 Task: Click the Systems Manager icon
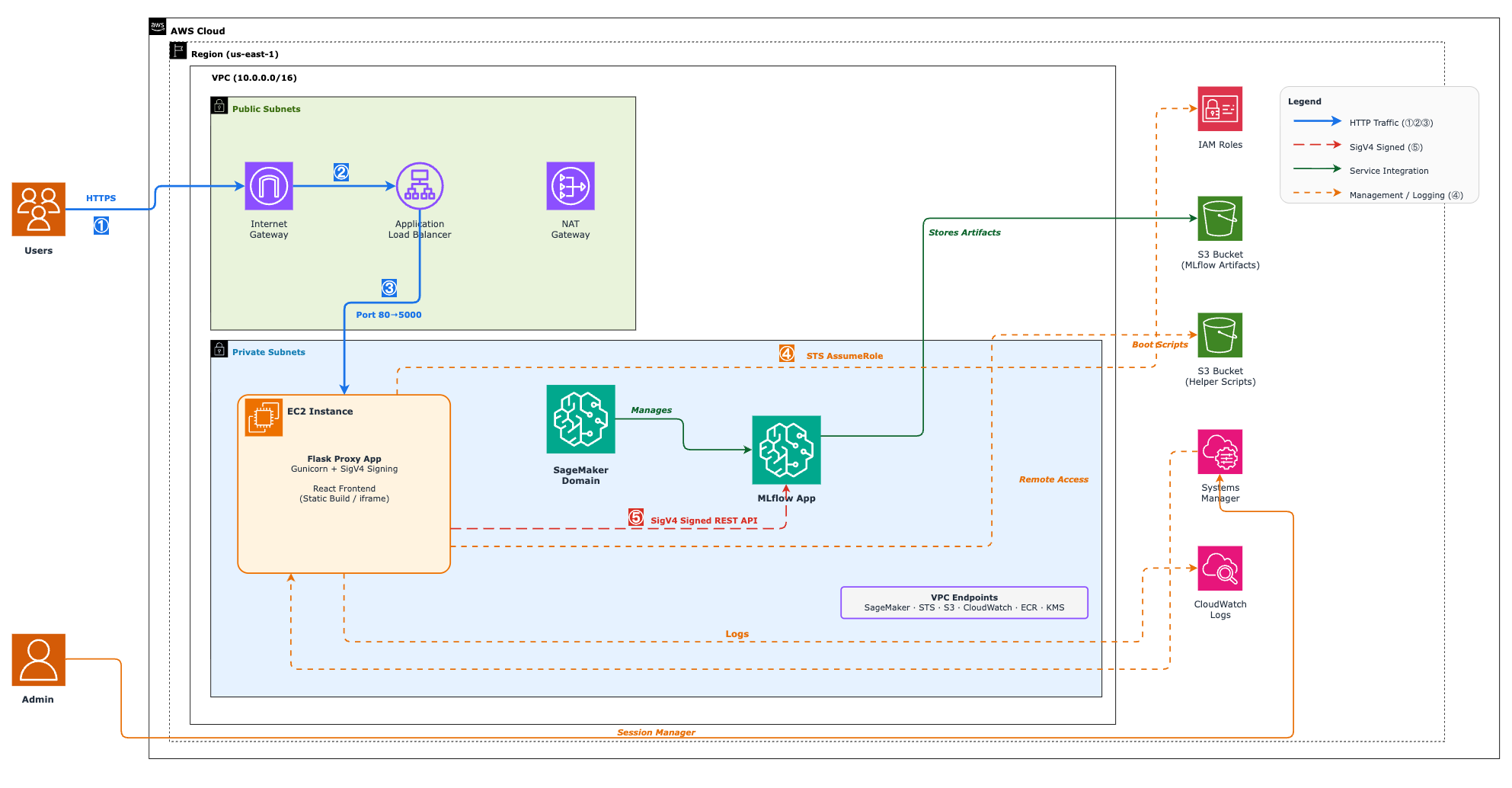coord(1220,452)
